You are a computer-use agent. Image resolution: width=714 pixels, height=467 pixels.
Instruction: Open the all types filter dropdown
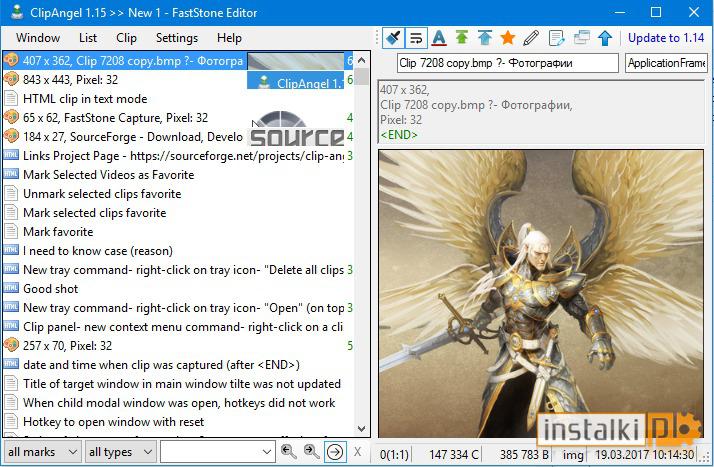tap(120, 452)
